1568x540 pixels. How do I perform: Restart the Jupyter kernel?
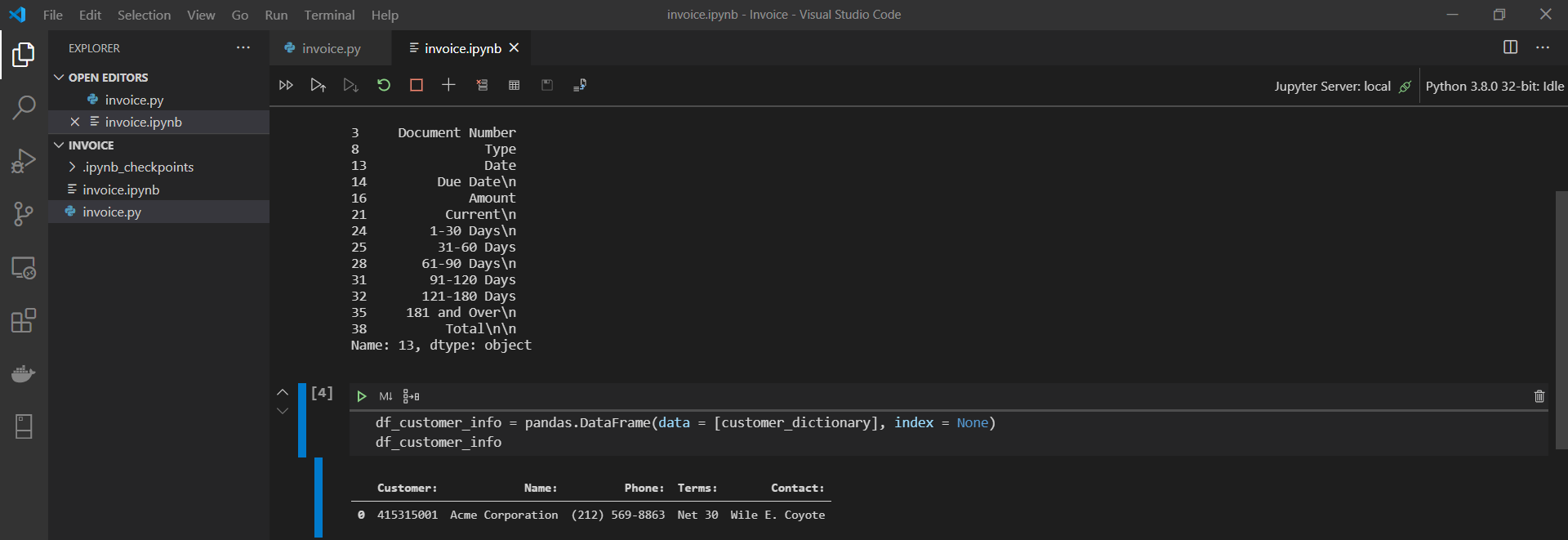pyautogui.click(x=384, y=85)
